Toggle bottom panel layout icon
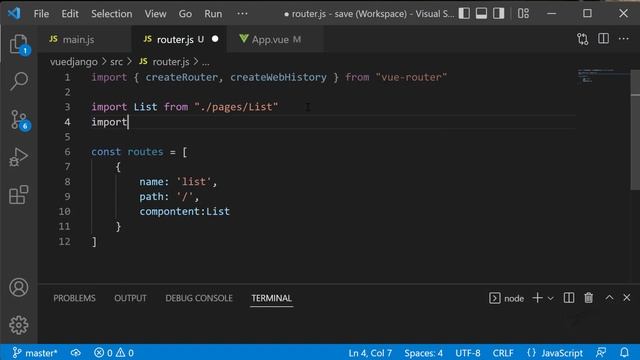The image size is (640, 360). tap(481, 13)
